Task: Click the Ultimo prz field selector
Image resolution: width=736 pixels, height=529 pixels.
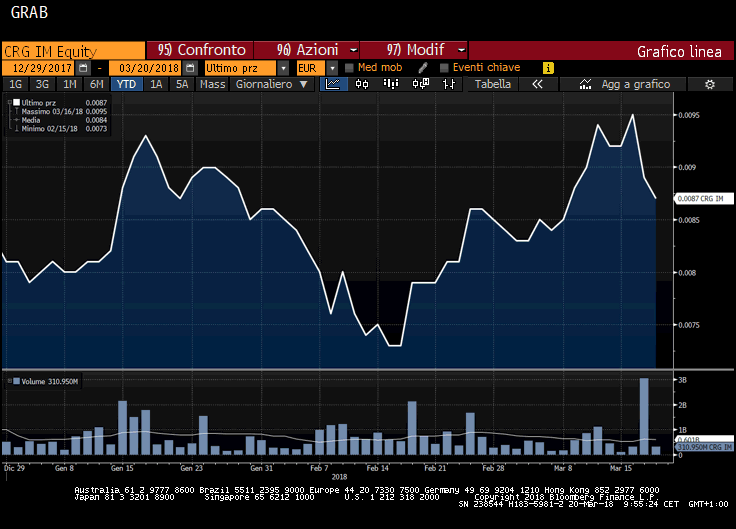Action: (x=241, y=68)
